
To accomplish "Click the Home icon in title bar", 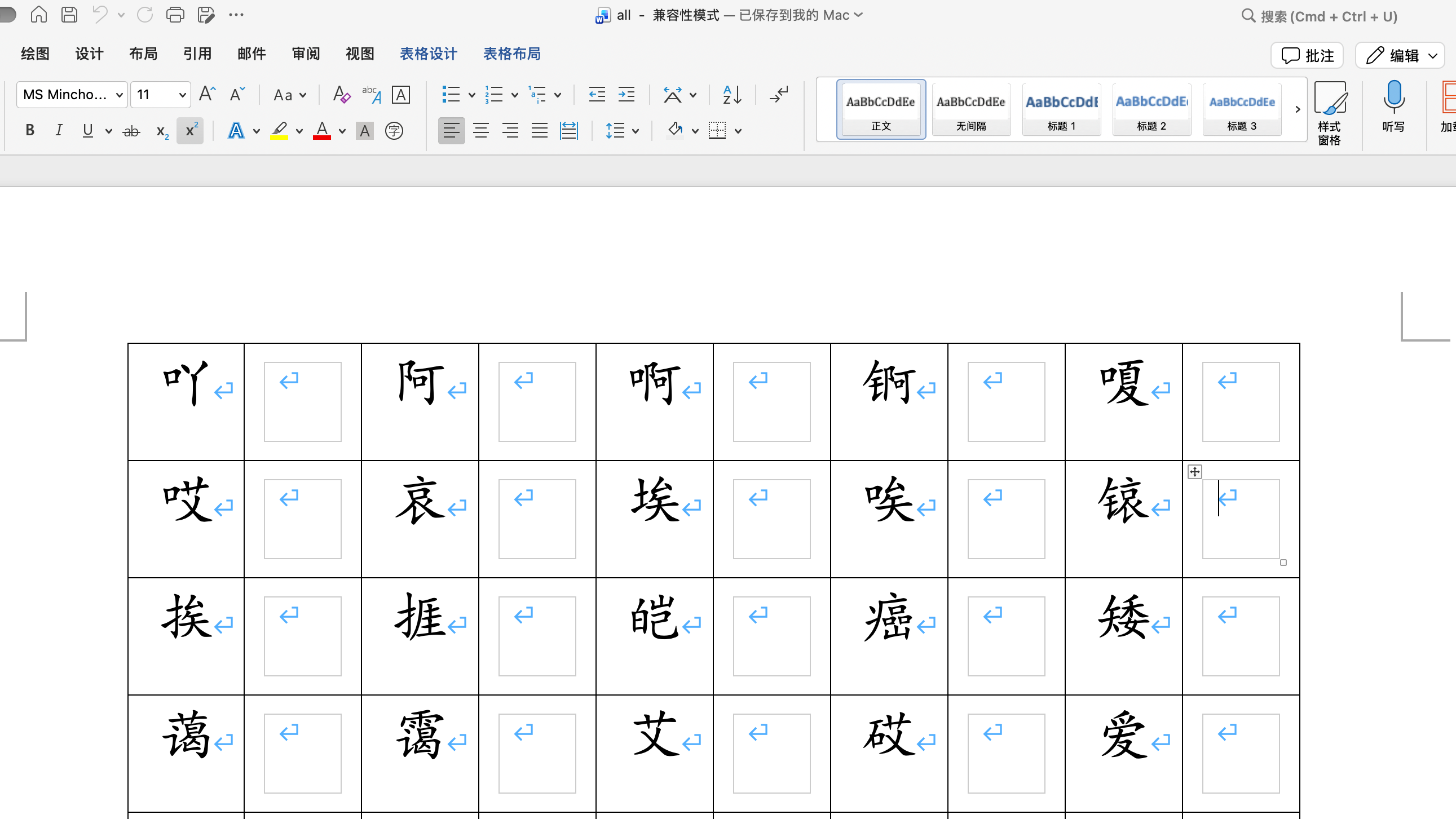I will (x=38, y=15).
